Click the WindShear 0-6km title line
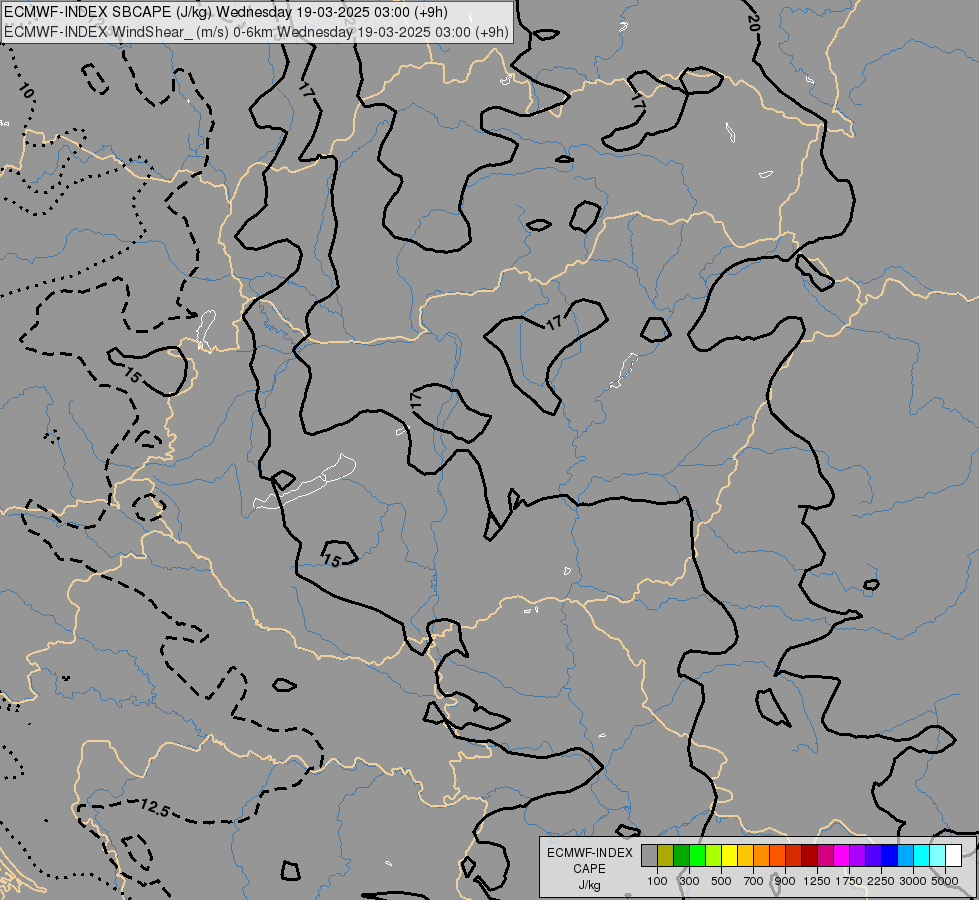The height and width of the screenshot is (900, 979). (257, 32)
